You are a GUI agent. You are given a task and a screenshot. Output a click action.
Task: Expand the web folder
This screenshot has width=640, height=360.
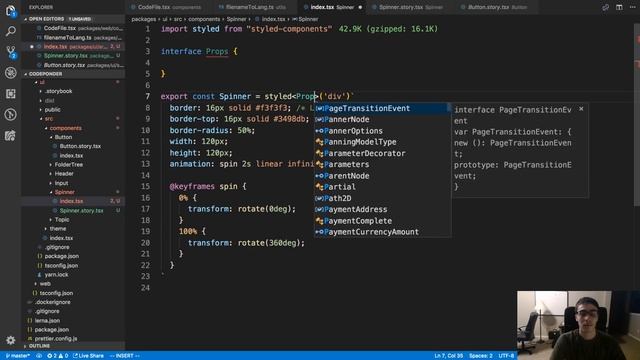[73, 284]
